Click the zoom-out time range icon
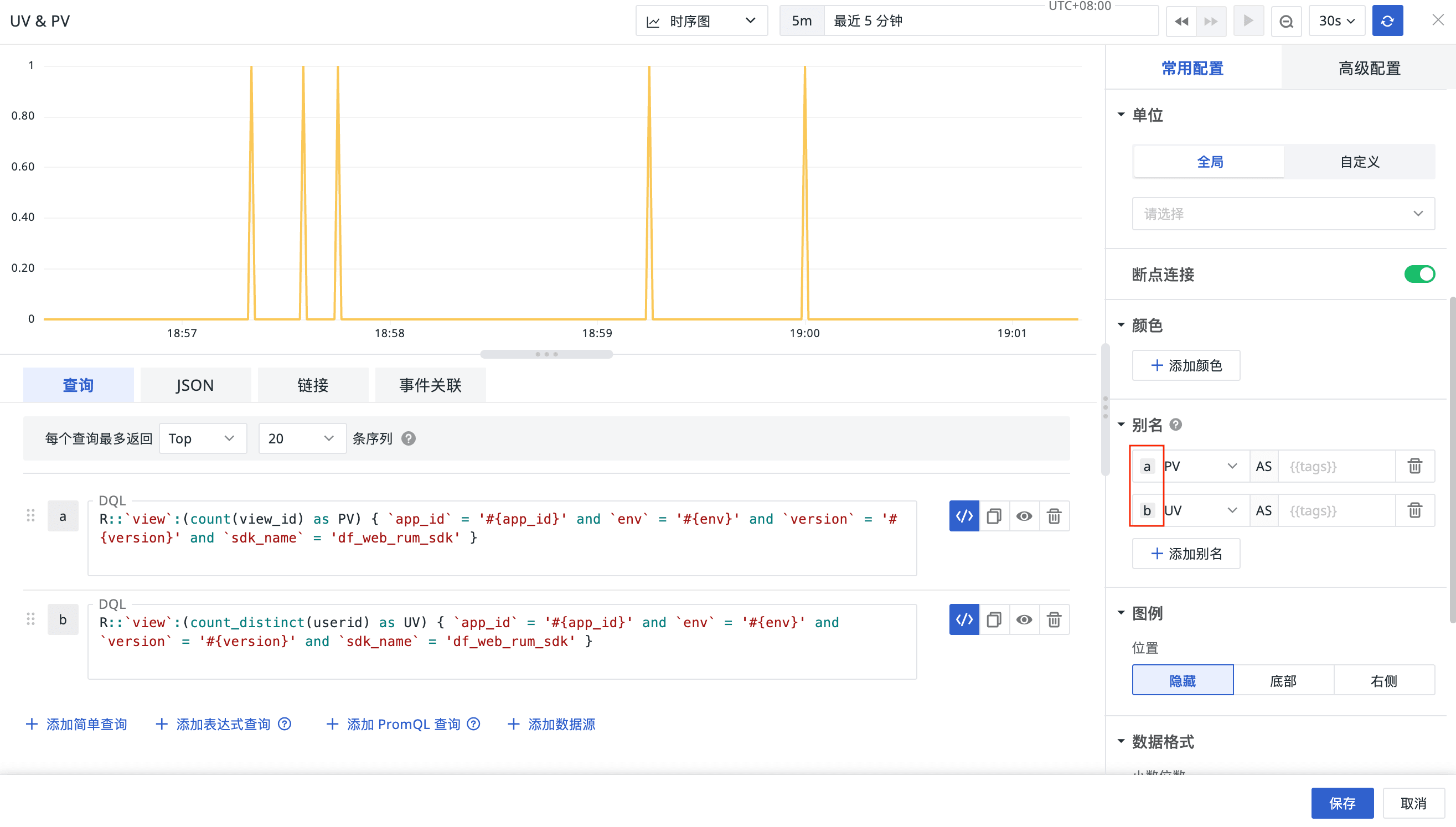The width and height of the screenshot is (1456, 827). (x=1285, y=21)
